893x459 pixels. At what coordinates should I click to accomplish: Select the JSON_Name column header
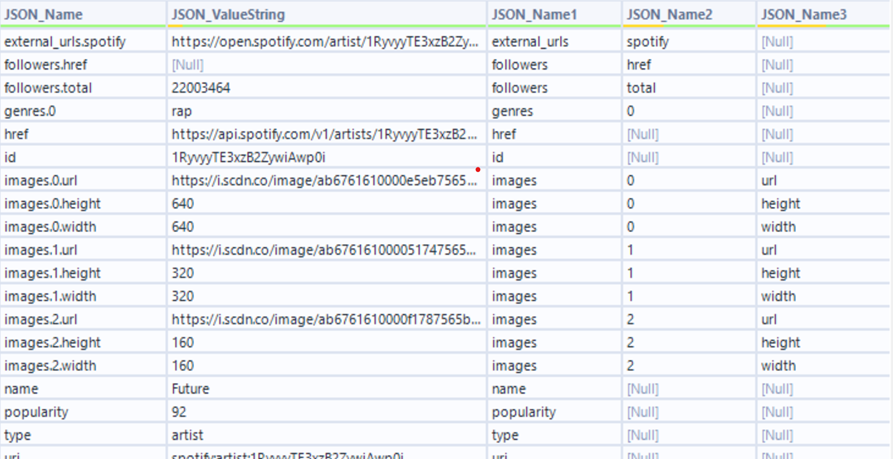coord(83,14)
